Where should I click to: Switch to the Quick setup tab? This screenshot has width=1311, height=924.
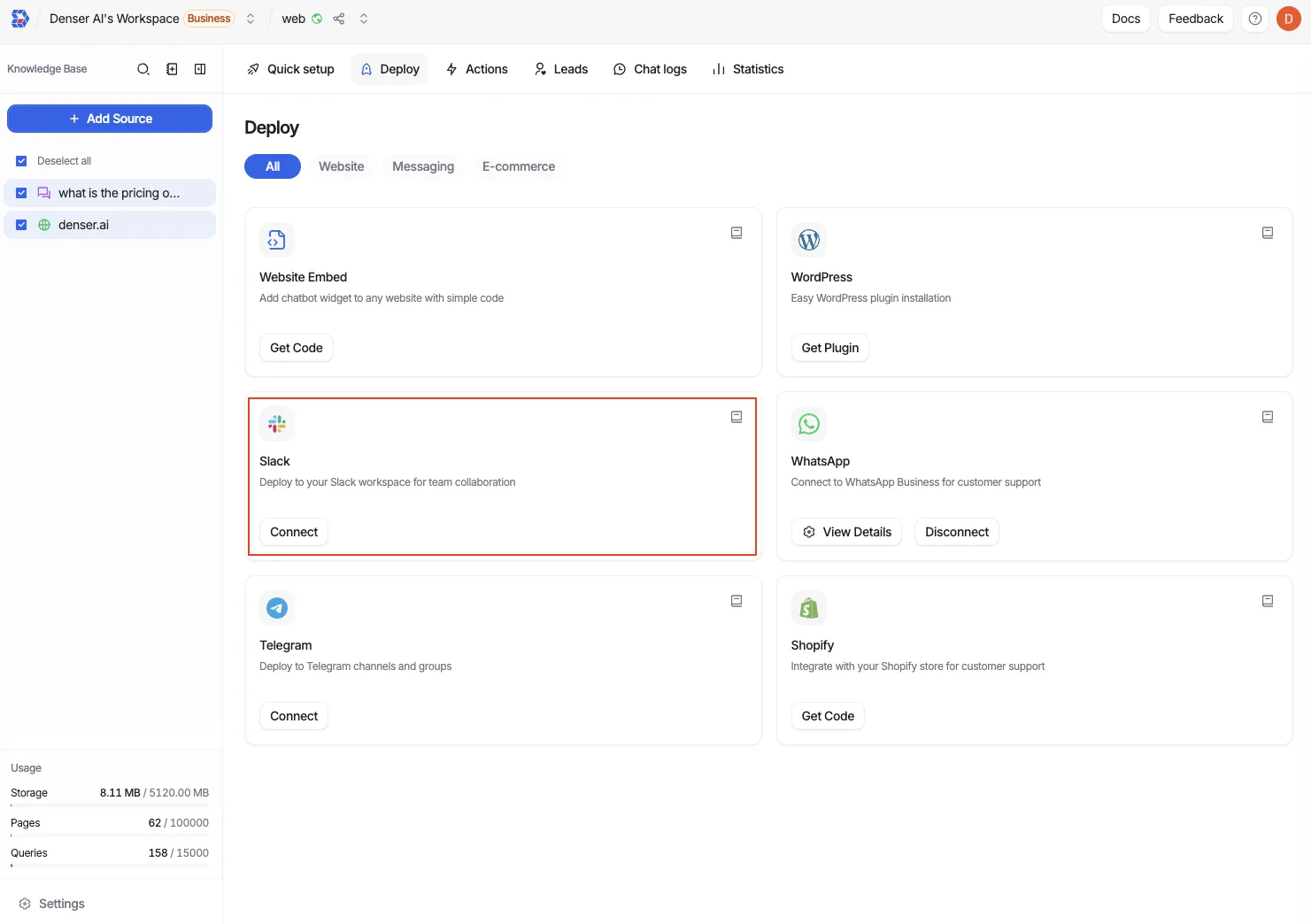290,69
